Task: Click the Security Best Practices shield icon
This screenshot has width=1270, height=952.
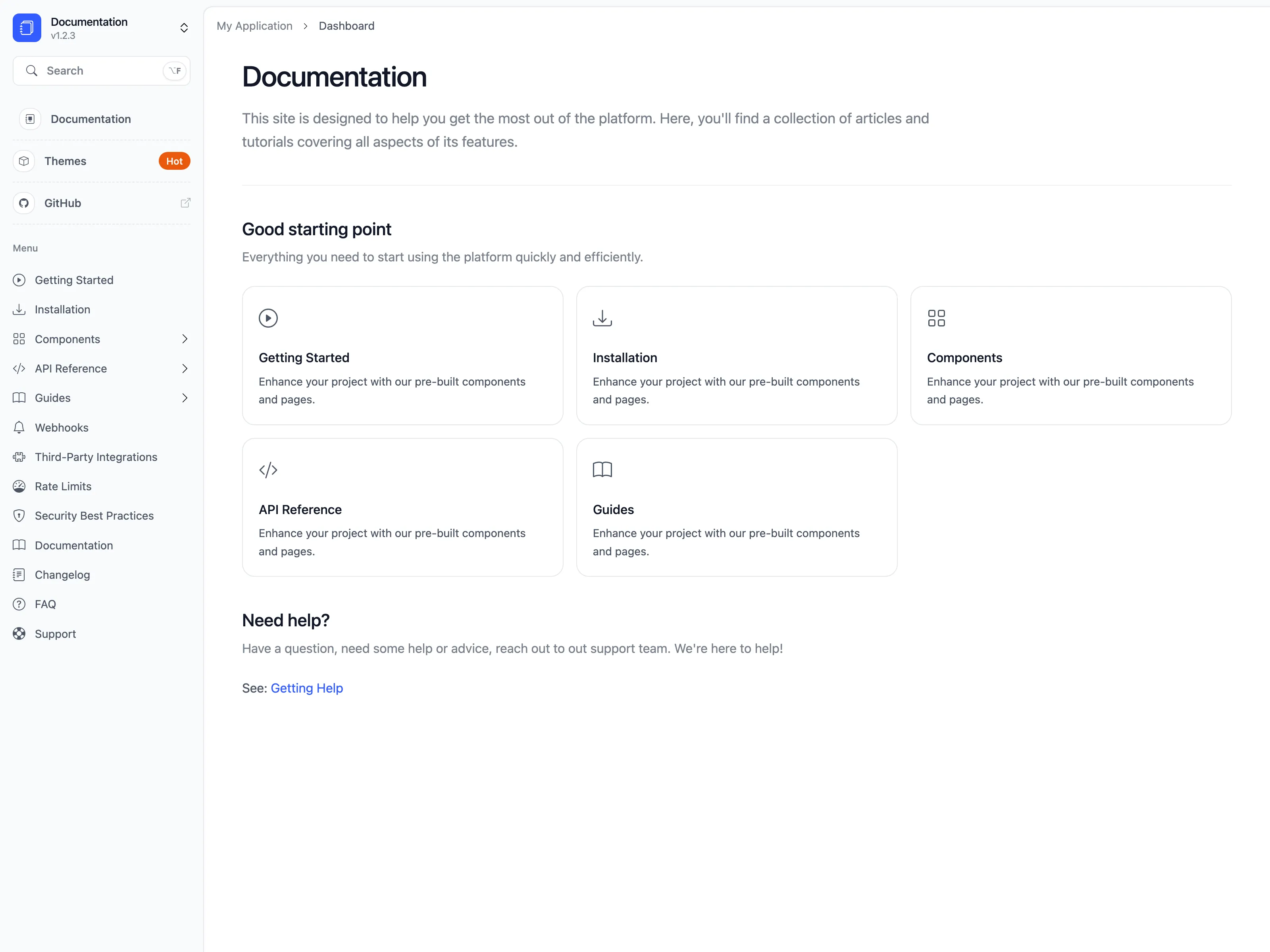Action: click(x=19, y=516)
